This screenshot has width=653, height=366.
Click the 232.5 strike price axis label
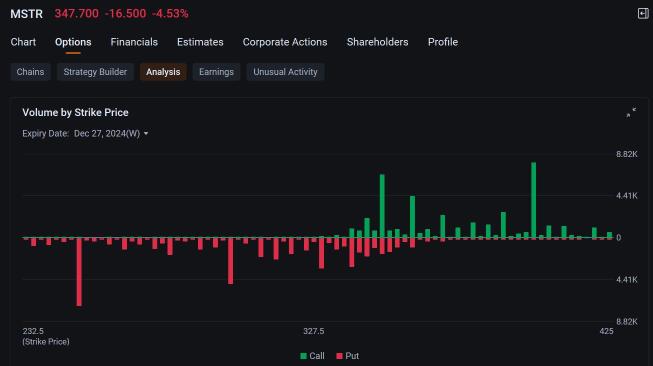click(x=33, y=331)
